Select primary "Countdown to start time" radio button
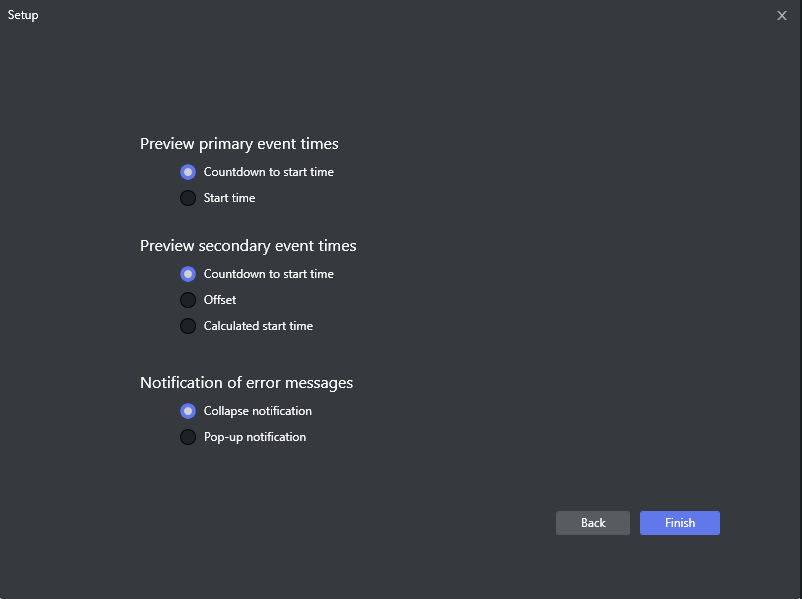802x599 pixels. [188, 172]
